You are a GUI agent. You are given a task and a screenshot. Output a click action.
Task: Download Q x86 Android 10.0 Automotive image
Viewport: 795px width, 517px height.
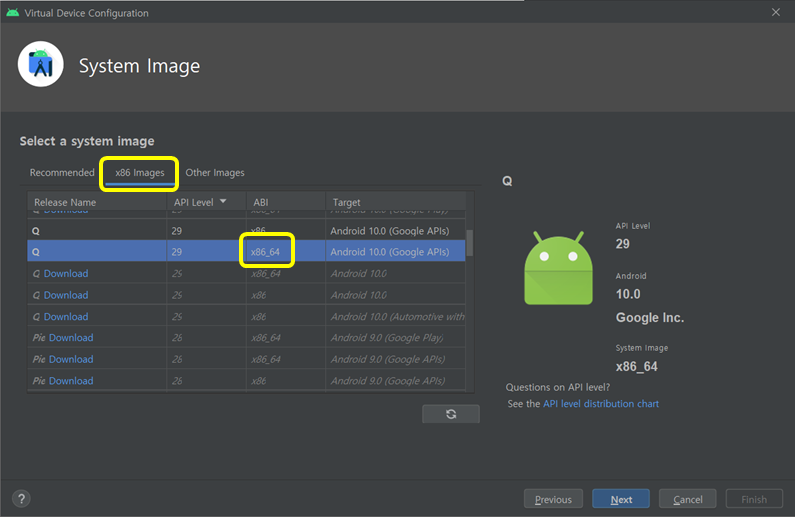pos(66,317)
